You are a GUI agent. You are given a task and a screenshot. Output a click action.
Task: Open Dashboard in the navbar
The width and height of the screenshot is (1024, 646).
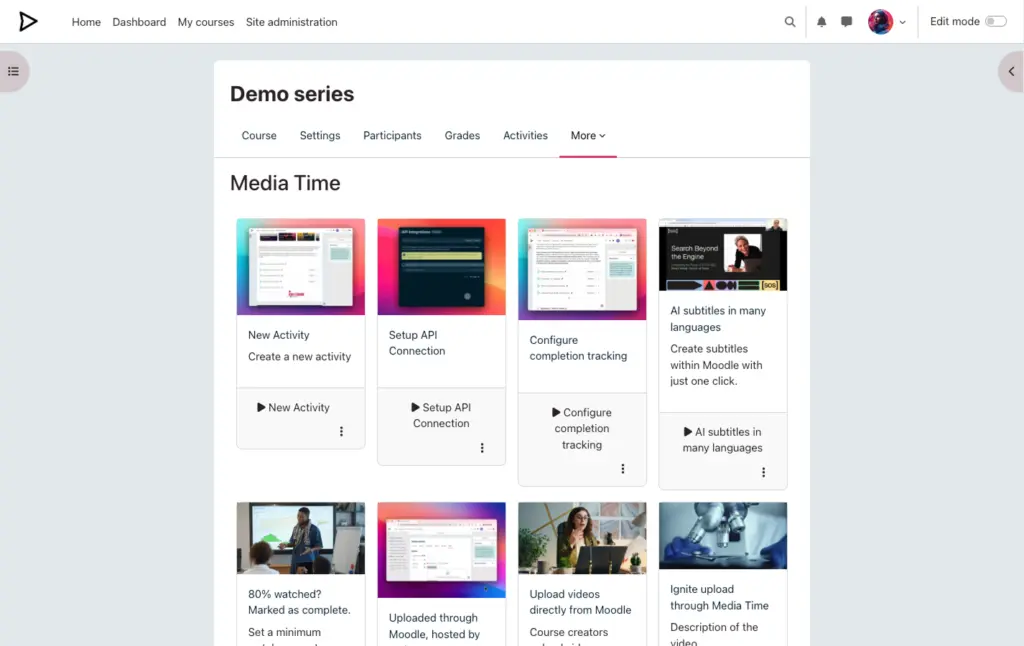coord(139,22)
